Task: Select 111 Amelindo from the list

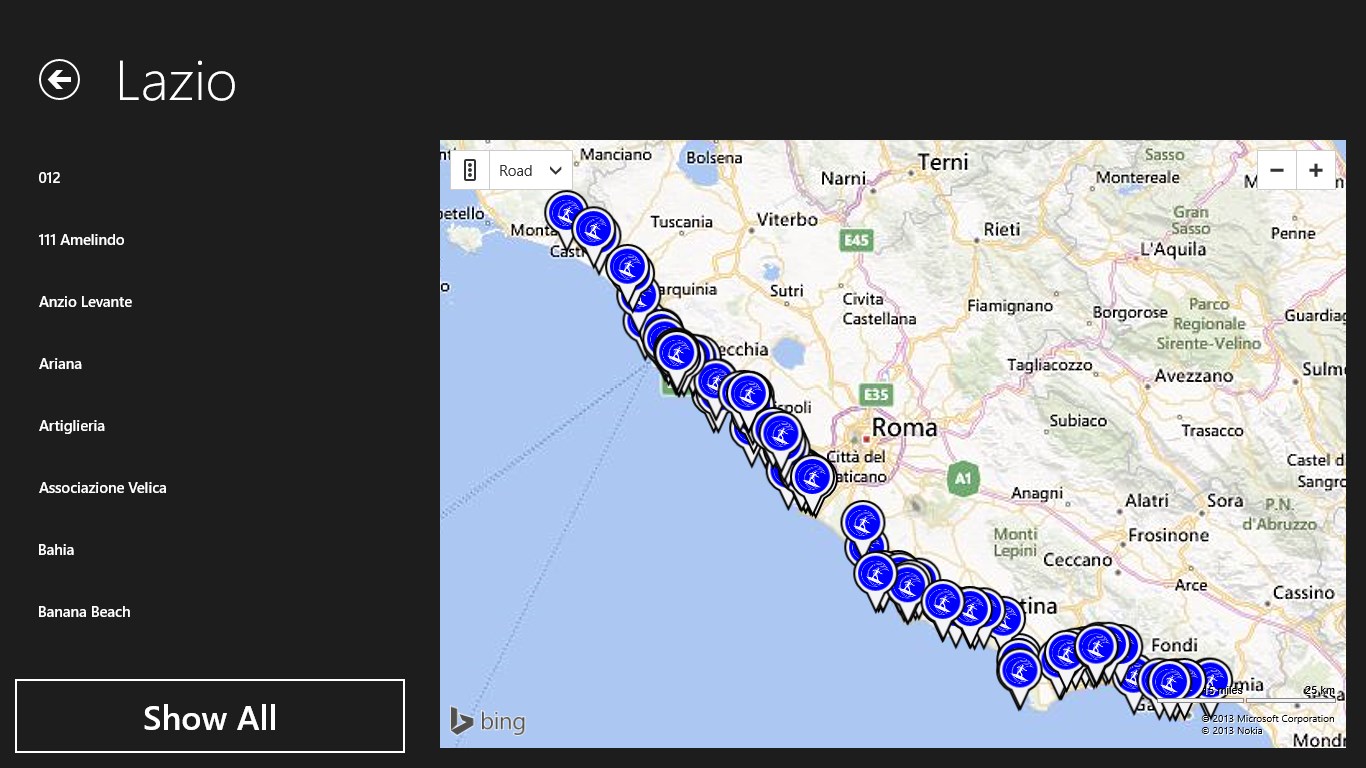Action: point(82,240)
